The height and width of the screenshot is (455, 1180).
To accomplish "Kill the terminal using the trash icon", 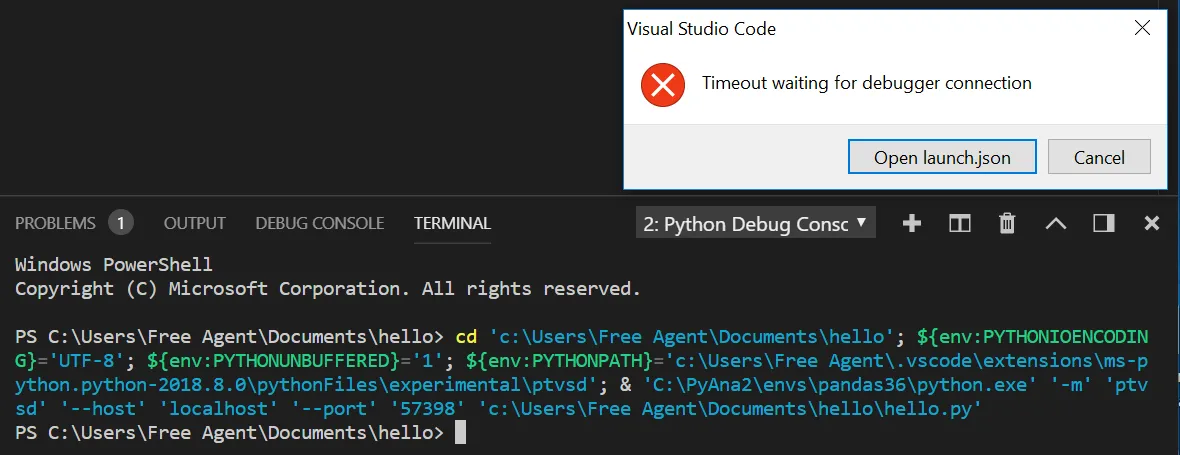I will (x=1008, y=223).
